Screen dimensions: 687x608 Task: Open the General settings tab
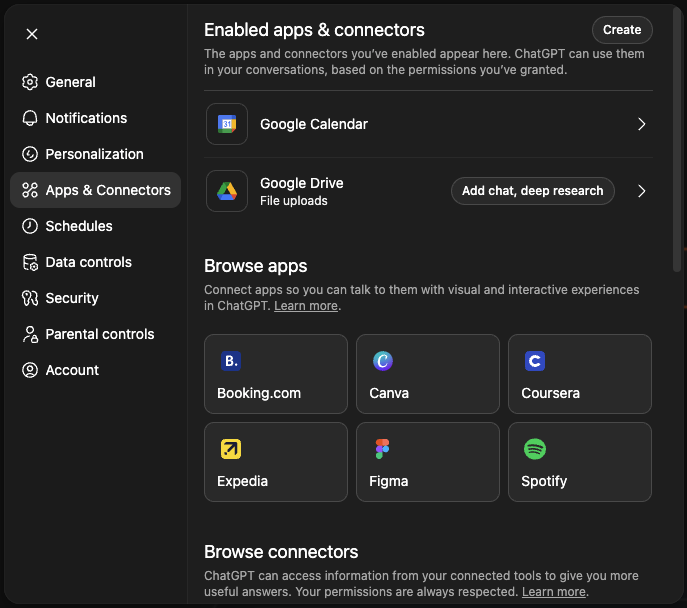click(x=96, y=82)
